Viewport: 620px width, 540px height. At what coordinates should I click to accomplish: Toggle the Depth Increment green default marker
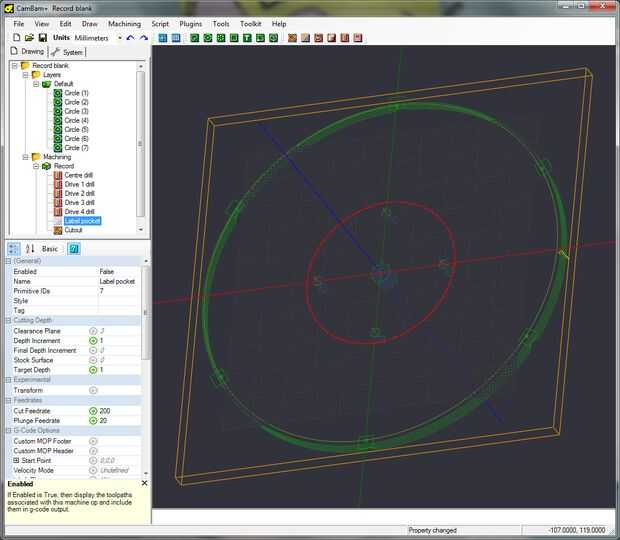tap(93, 341)
